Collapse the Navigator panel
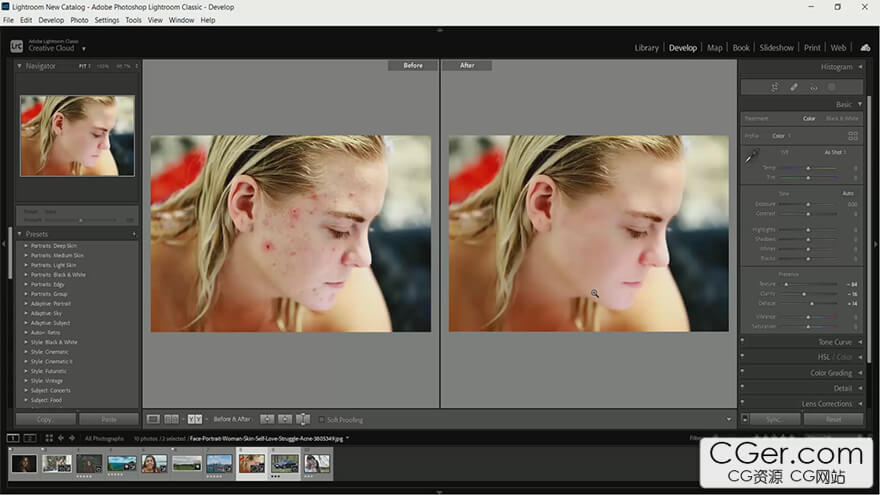Image resolution: width=880 pixels, height=495 pixels. (19, 66)
